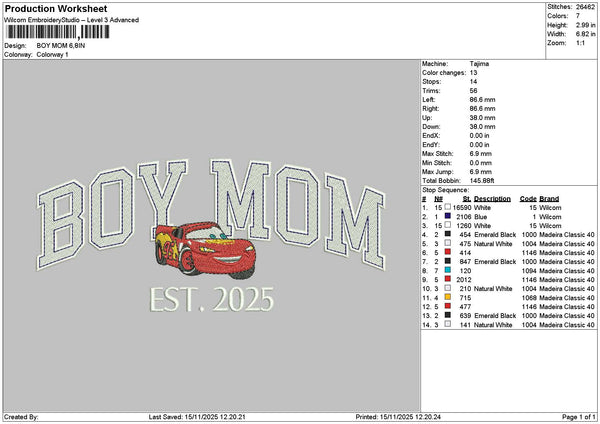Click the yellow-orange swatch in stop row 11
600x424 pixels.
click(448, 297)
